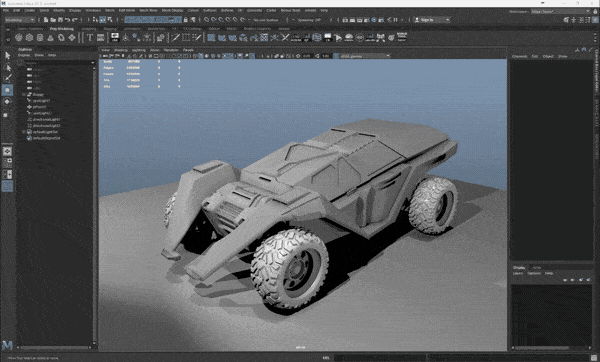The width and height of the screenshot is (600, 362).
Task: Open the Channels menu in Channel Box
Action: click(x=520, y=56)
